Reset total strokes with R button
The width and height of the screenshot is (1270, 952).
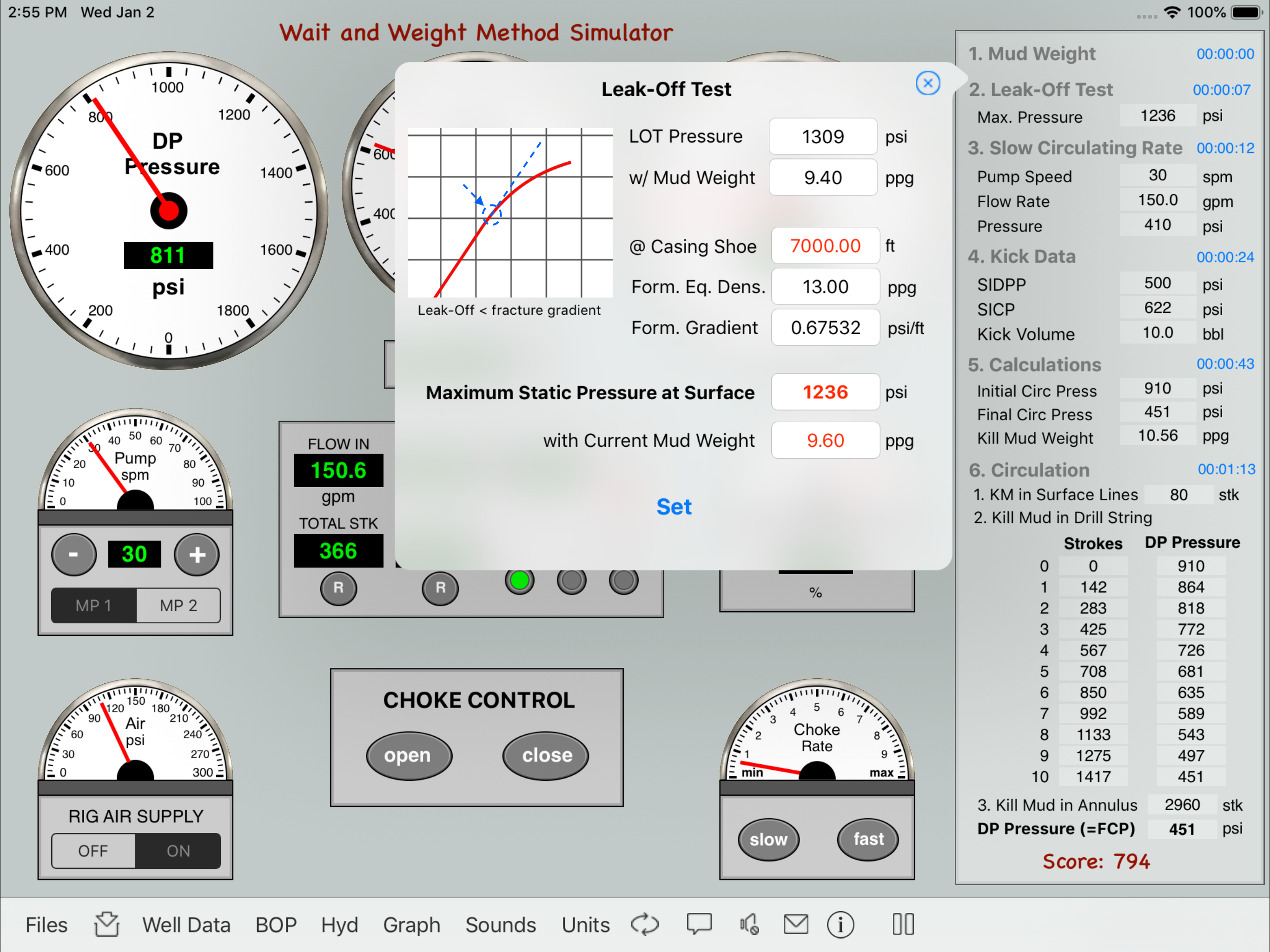pyautogui.click(x=338, y=588)
